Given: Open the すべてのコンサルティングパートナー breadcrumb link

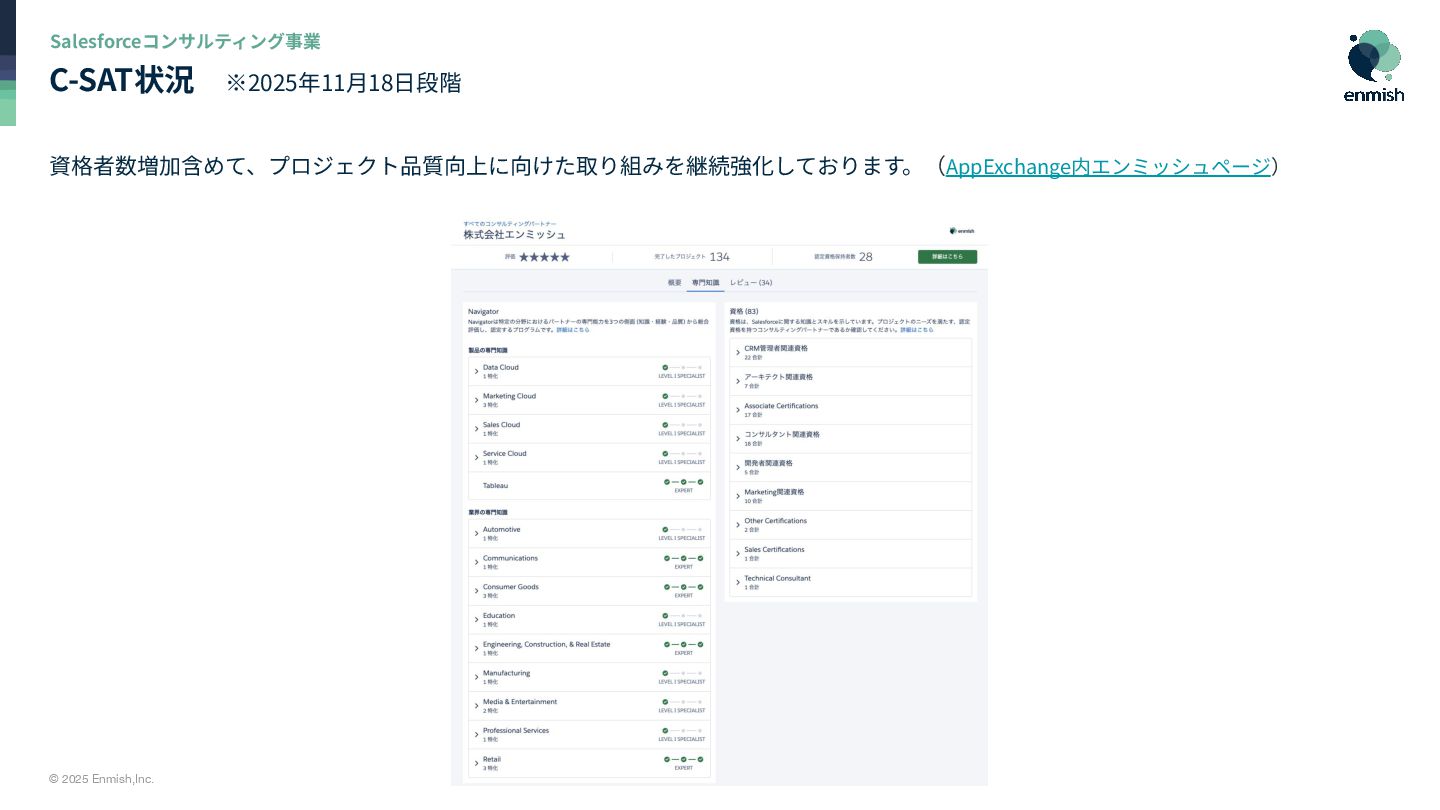Looking at the screenshot, I should tap(510, 224).
